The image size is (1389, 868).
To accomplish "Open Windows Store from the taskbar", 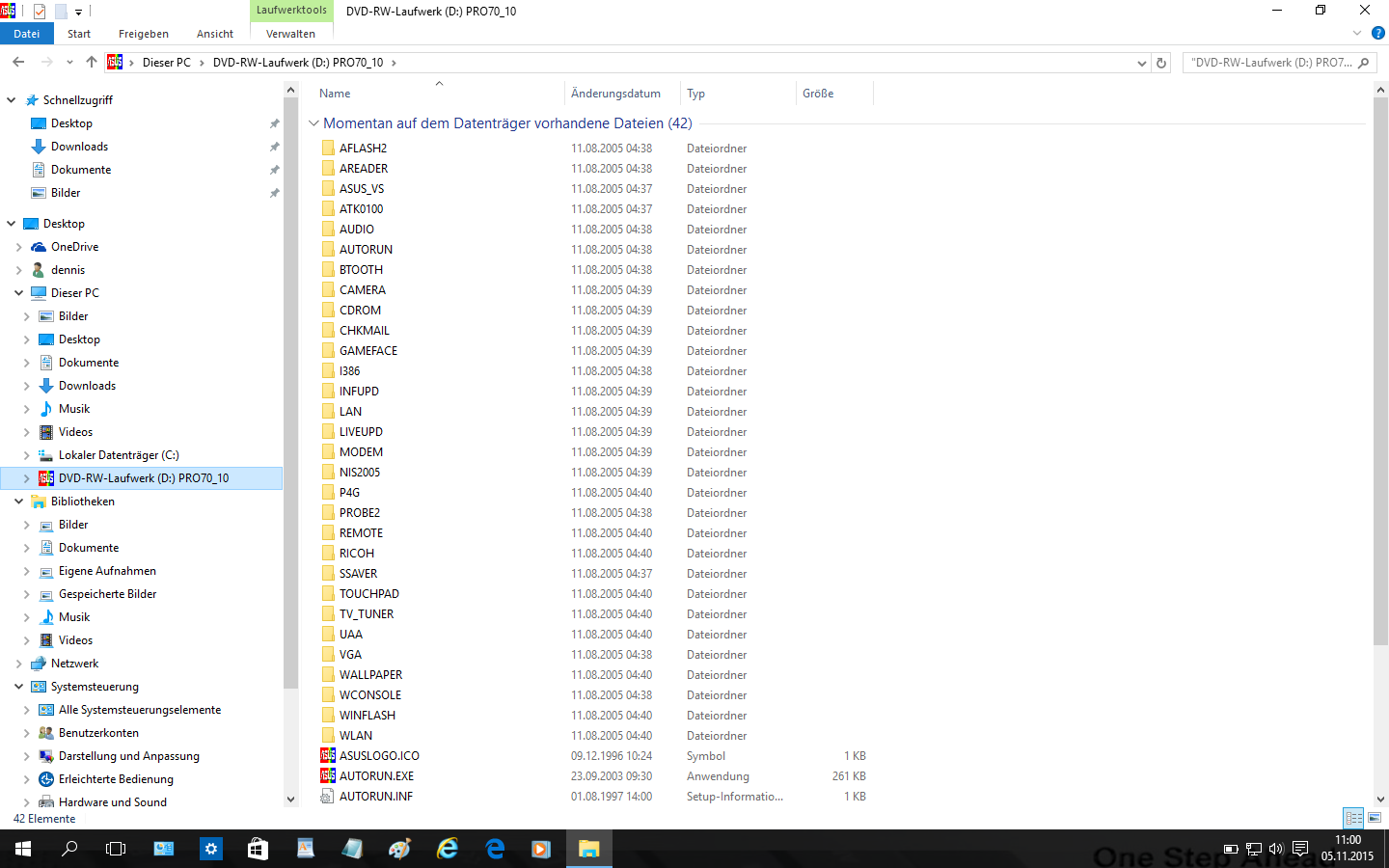I will (258, 849).
